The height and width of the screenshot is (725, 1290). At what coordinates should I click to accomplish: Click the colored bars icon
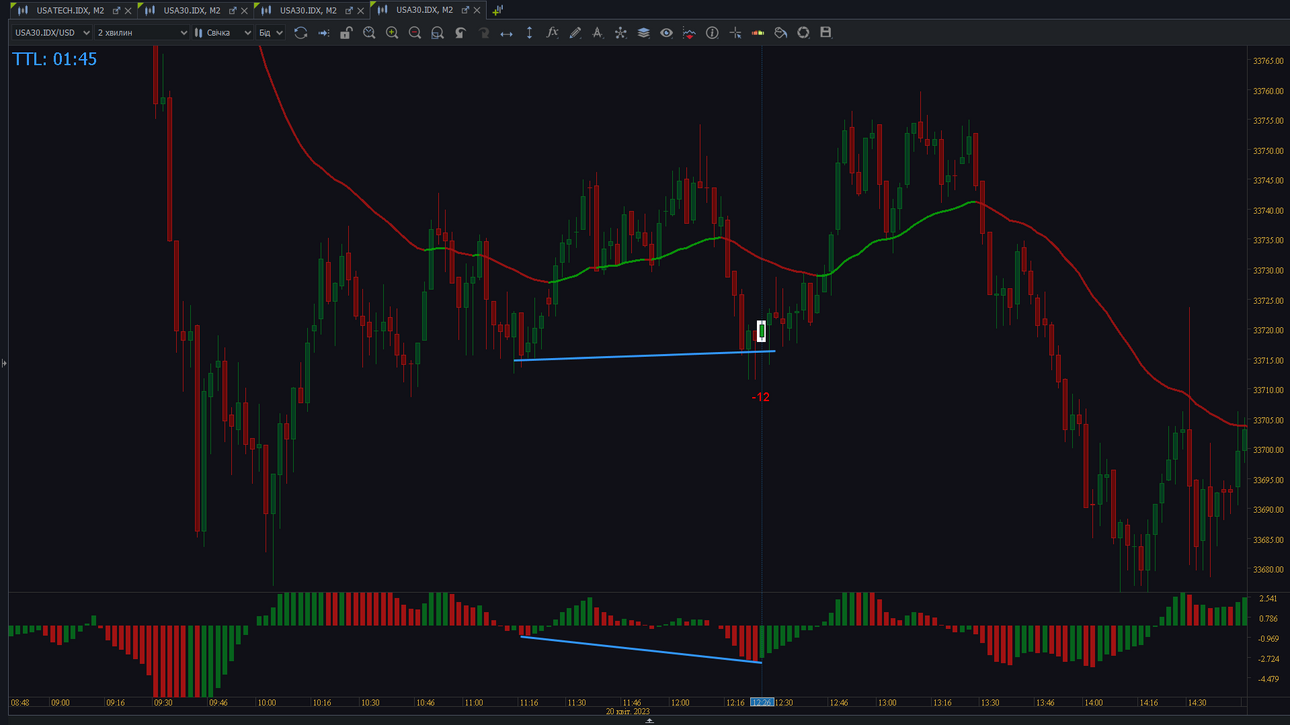point(758,33)
